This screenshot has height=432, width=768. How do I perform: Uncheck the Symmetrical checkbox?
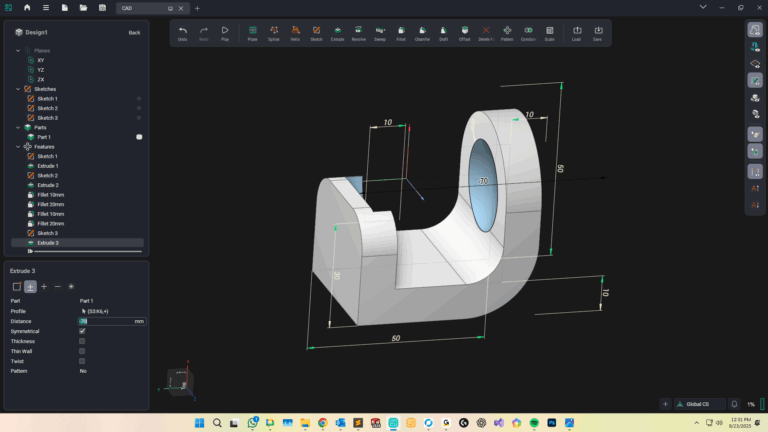[82, 331]
